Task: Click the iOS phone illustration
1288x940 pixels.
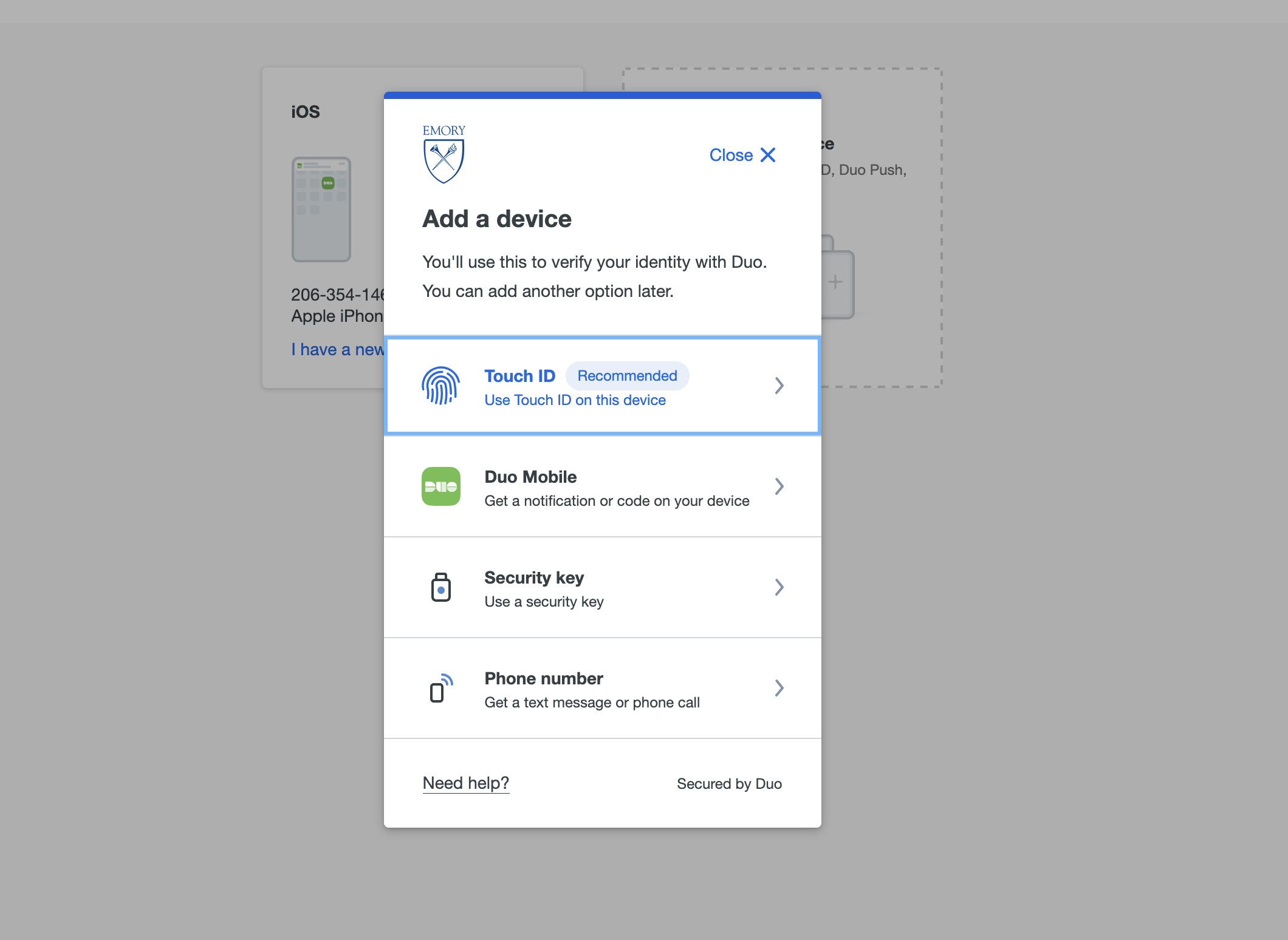Action: pyautogui.click(x=321, y=209)
